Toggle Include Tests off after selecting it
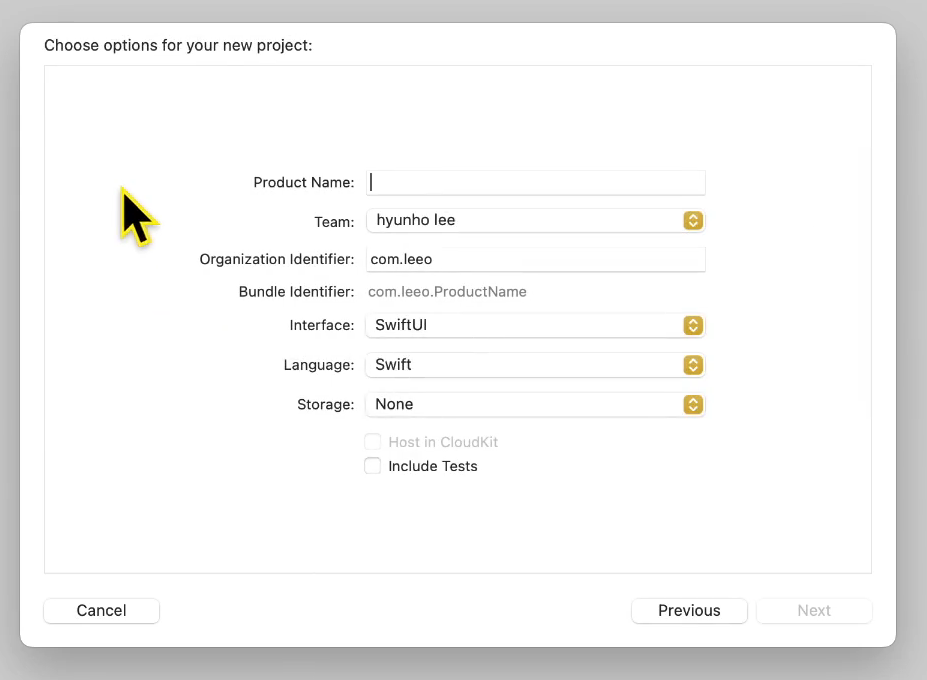This screenshot has width=927, height=680. coord(372,465)
